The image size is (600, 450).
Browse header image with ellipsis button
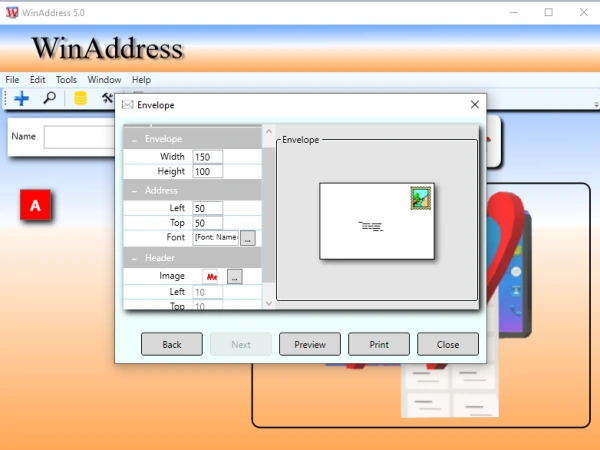pos(235,276)
